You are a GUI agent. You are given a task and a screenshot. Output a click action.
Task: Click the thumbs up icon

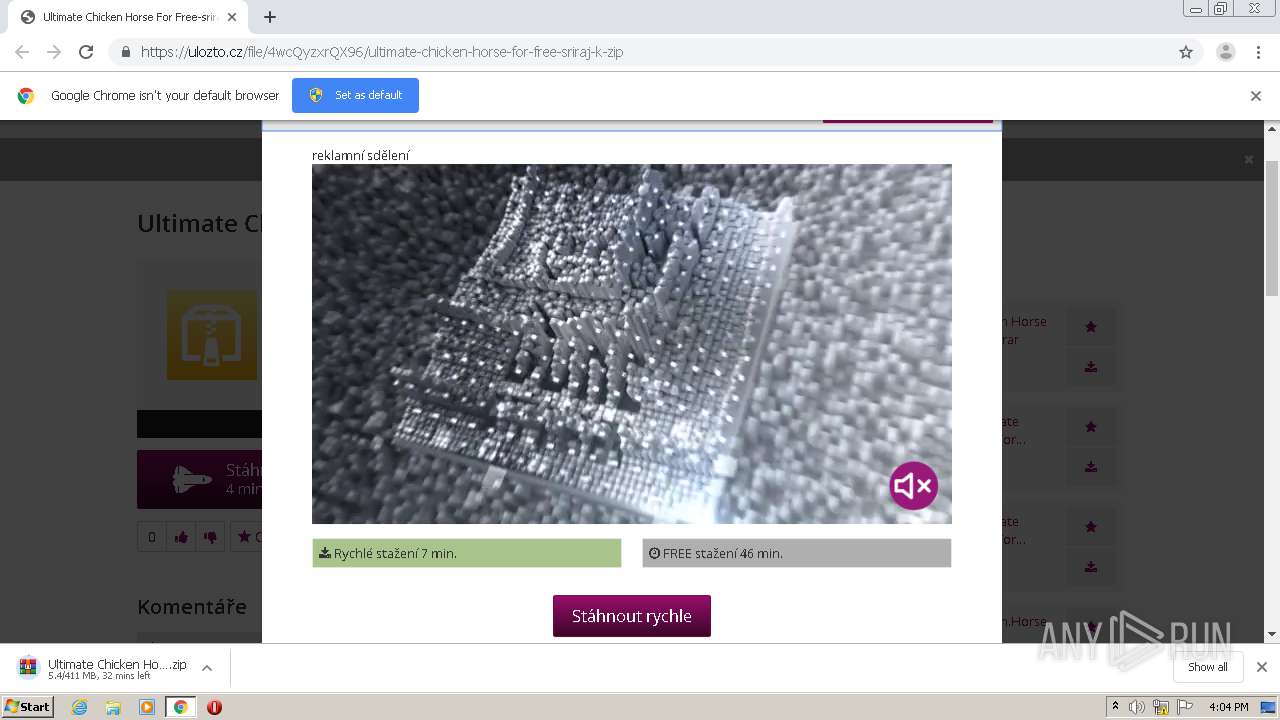(x=181, y=537)
